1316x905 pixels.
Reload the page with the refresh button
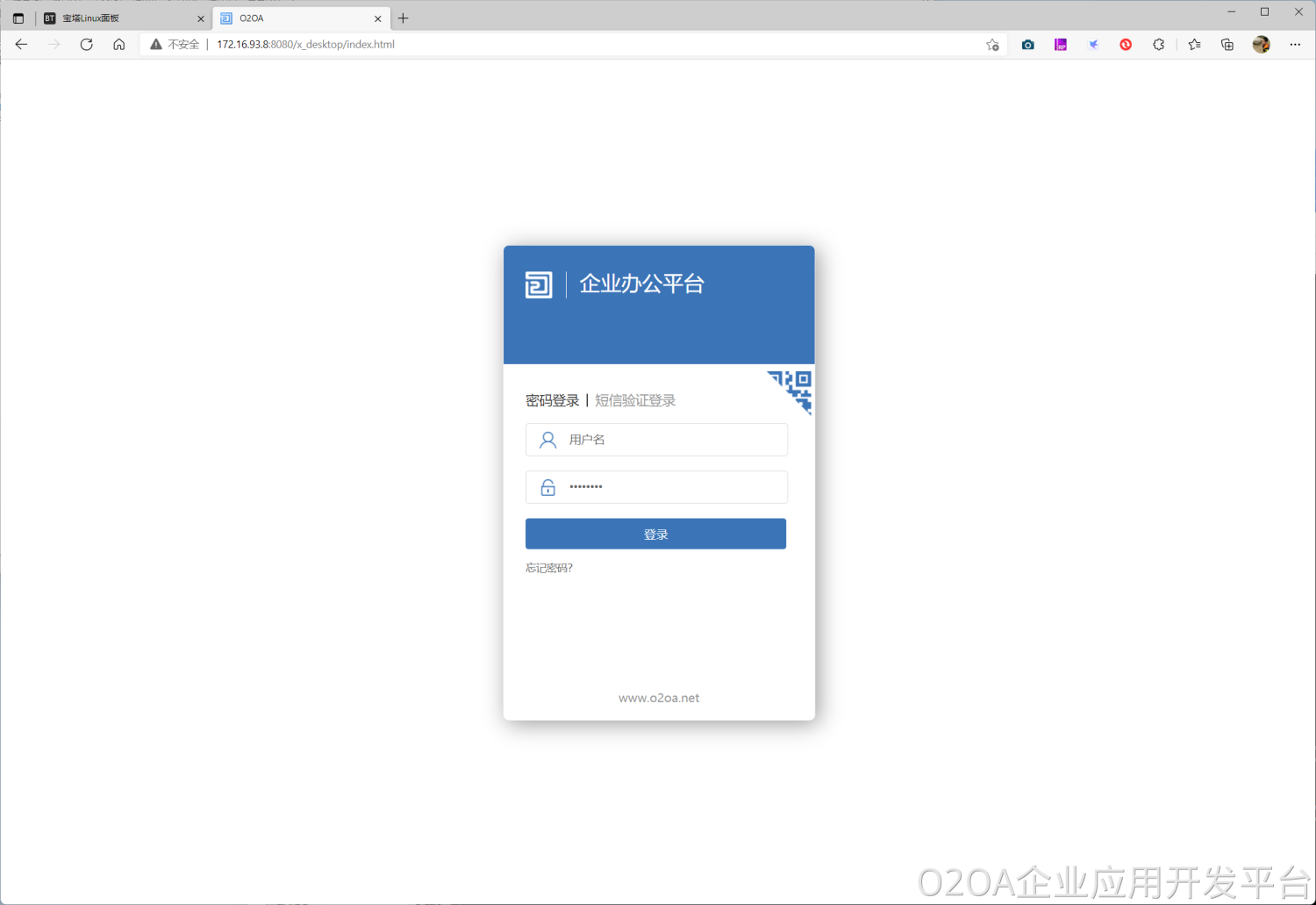(x=86, y=45)
